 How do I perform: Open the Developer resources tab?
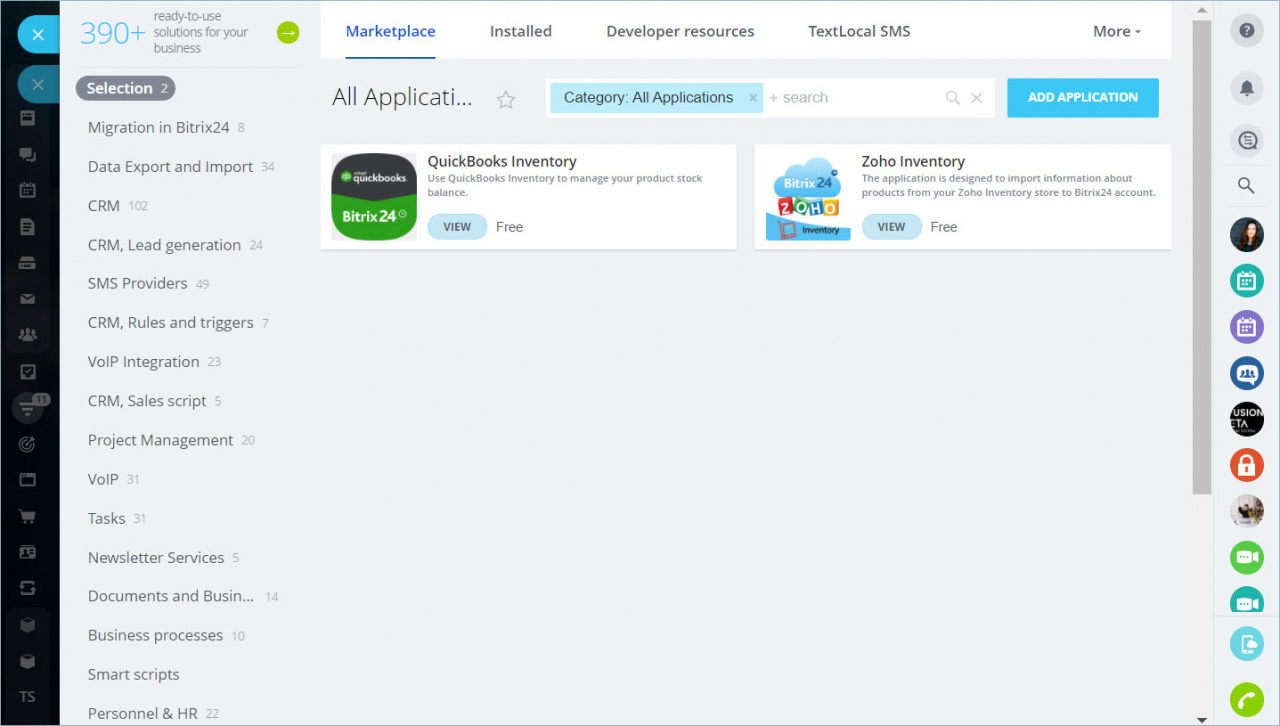point(680,31)
